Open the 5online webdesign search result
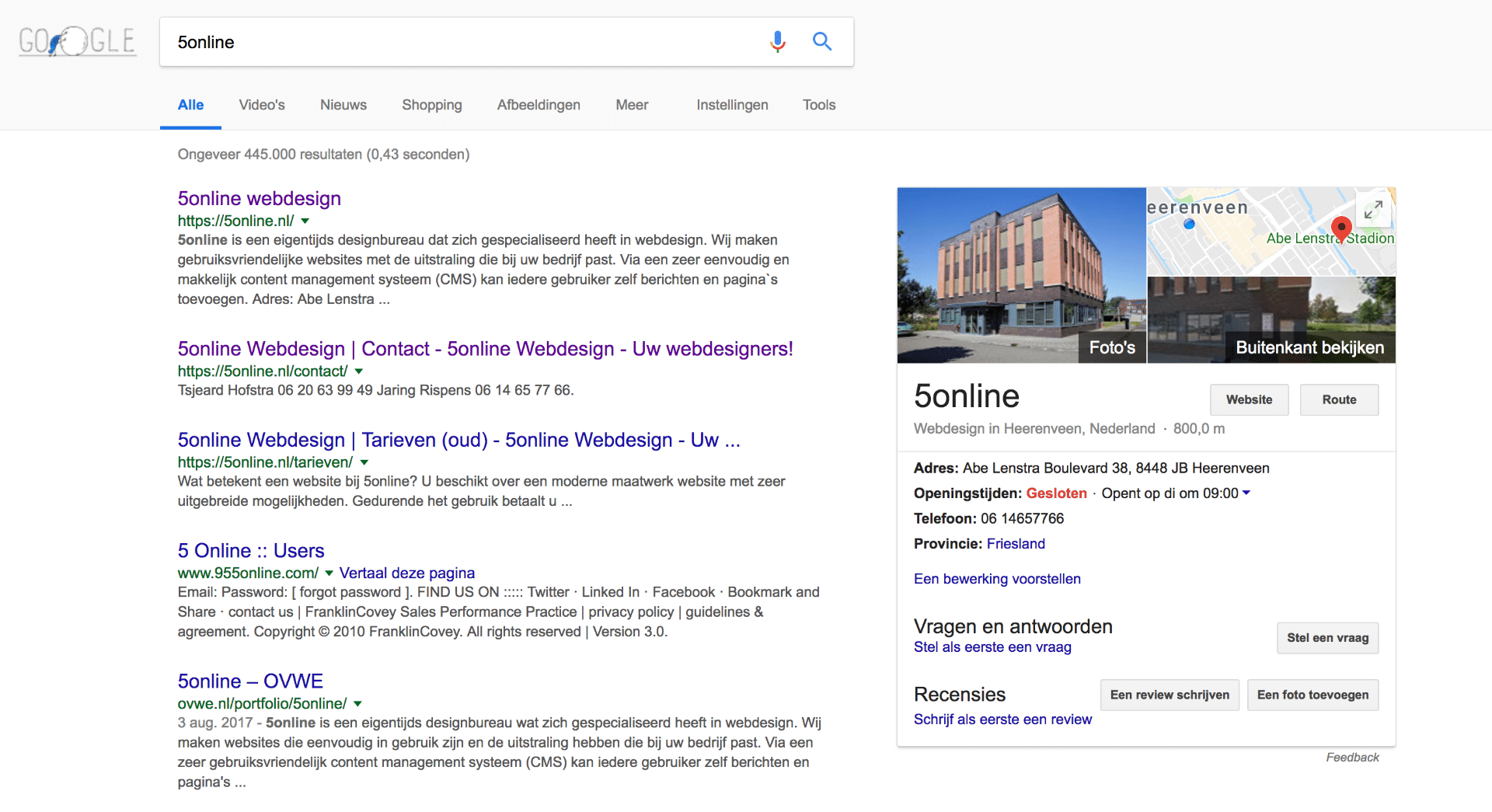 click(259, 199)
